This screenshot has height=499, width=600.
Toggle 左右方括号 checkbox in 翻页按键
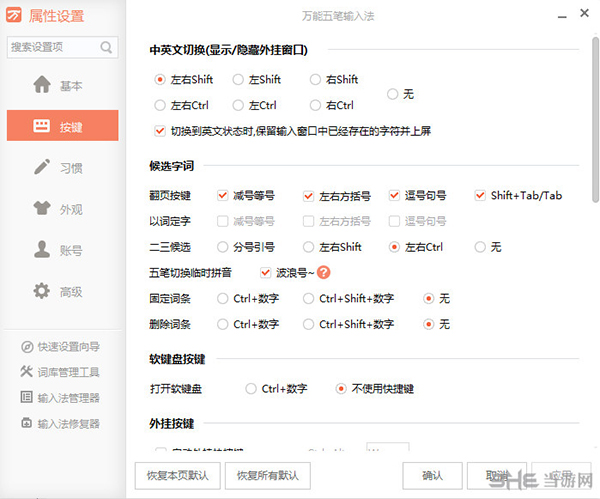pyautogui.click(x=308, y=196)
